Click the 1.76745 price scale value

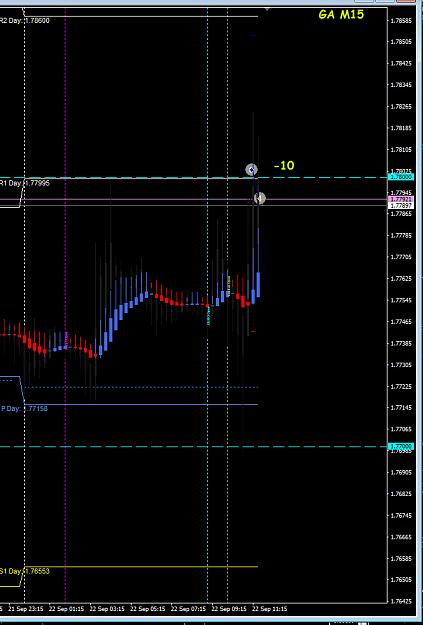[401, 515]
